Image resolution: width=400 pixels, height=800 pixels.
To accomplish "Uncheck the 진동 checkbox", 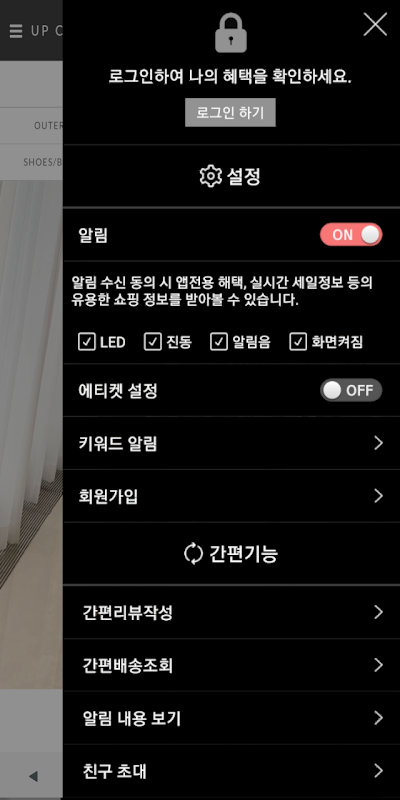I will [153, 342].
